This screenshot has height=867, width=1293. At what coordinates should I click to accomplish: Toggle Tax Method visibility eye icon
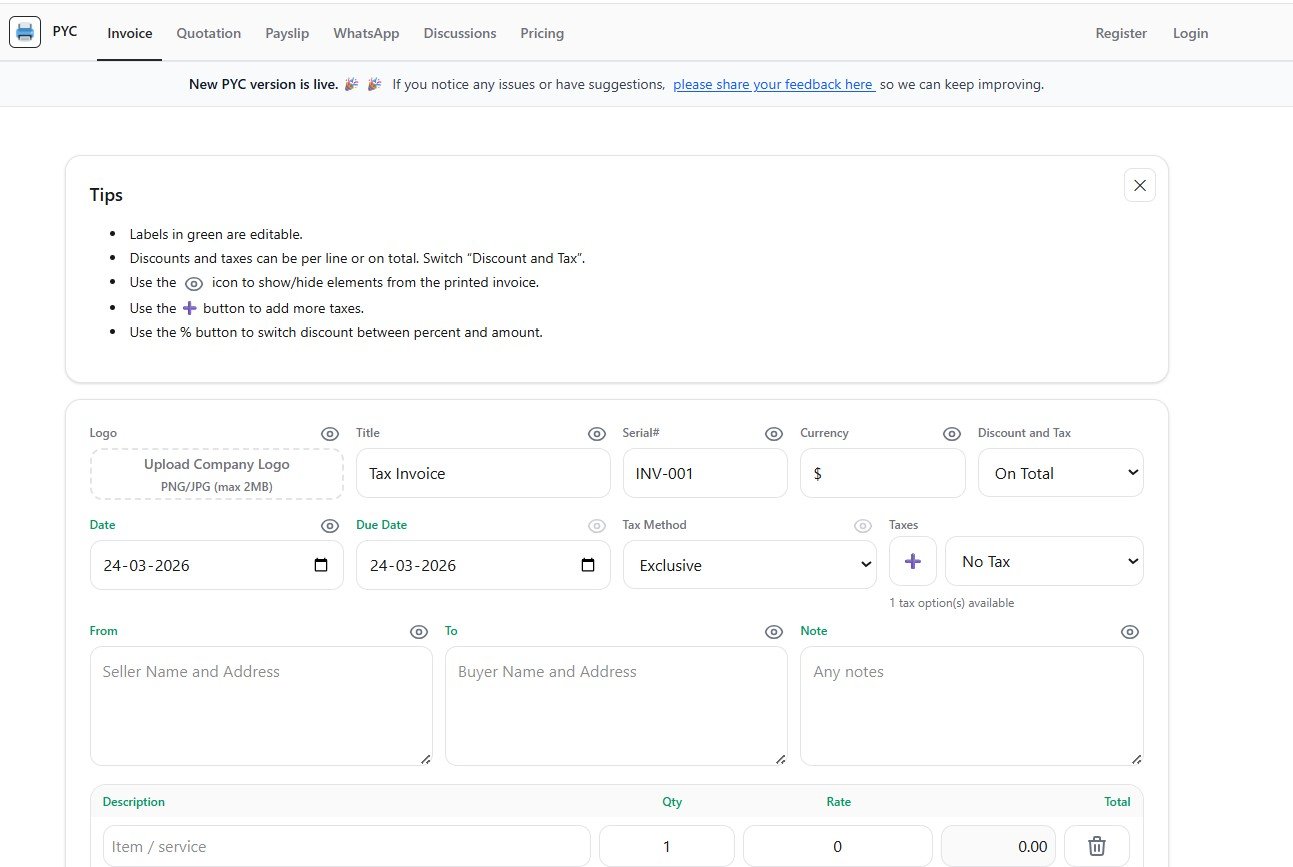pyautogui.click(x=863, y=526)
